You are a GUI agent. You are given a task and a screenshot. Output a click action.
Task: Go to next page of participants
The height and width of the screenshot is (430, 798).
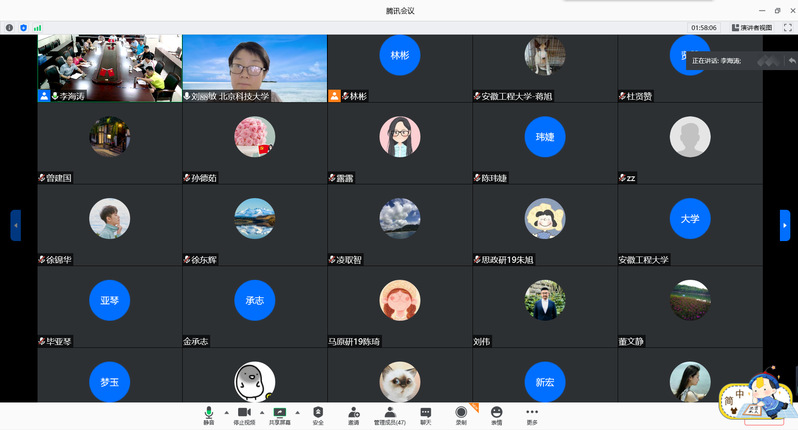[785, 225]
